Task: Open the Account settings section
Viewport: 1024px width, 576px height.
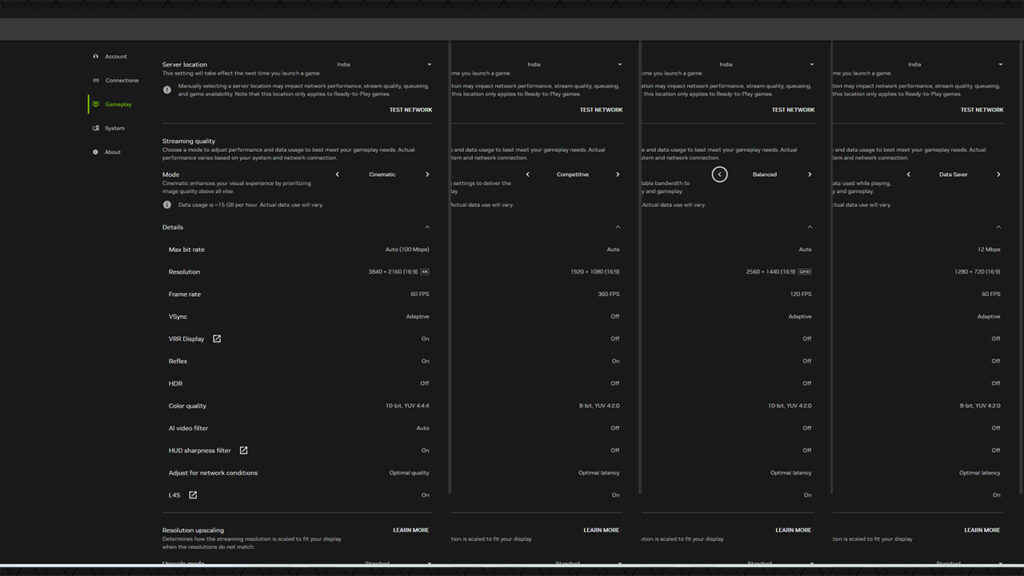Action: pyautogui.click(x=115, y=57)
